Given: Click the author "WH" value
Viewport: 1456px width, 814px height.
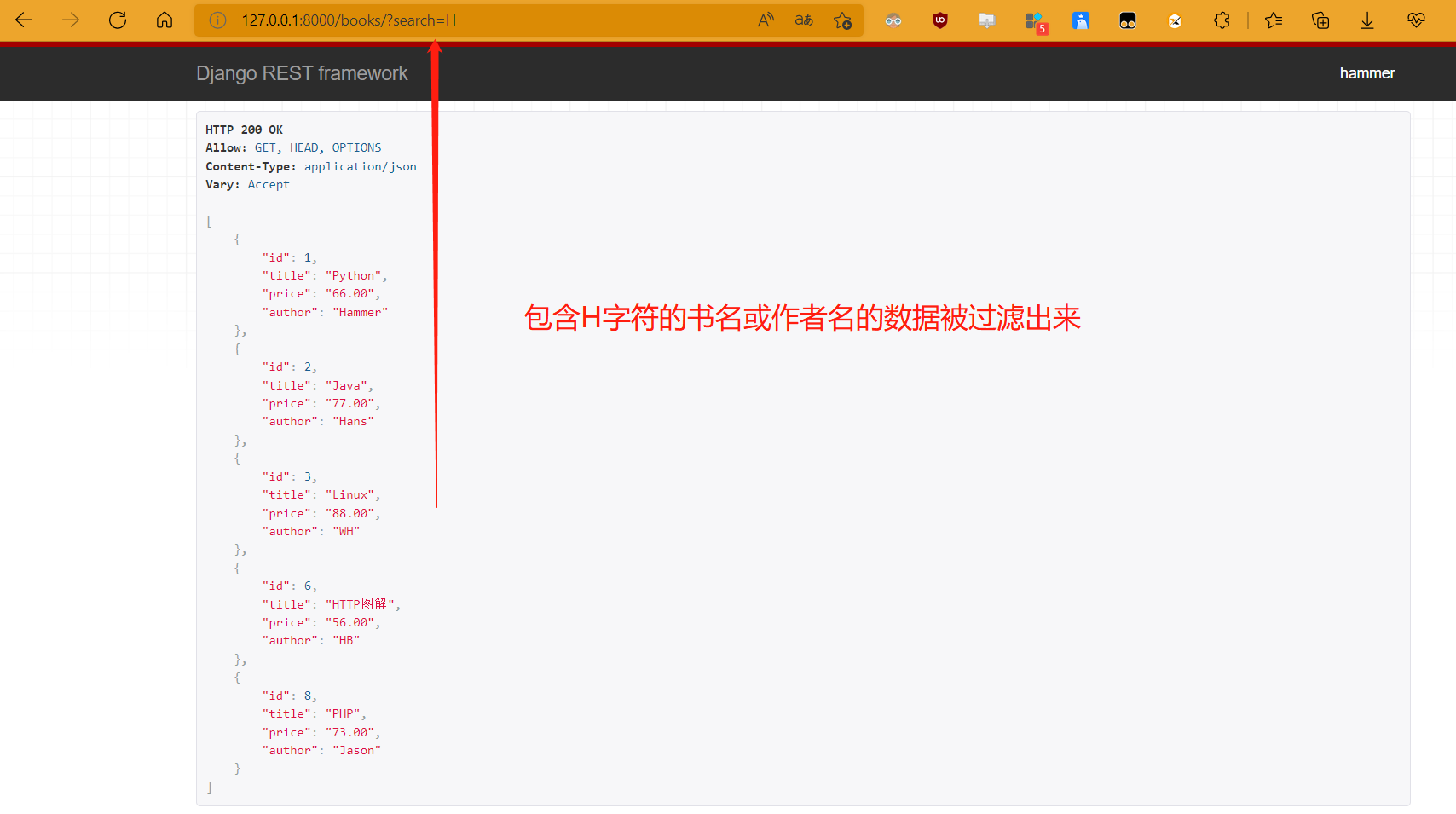Looking at the screenshot, I should click(x=346, y=531).
